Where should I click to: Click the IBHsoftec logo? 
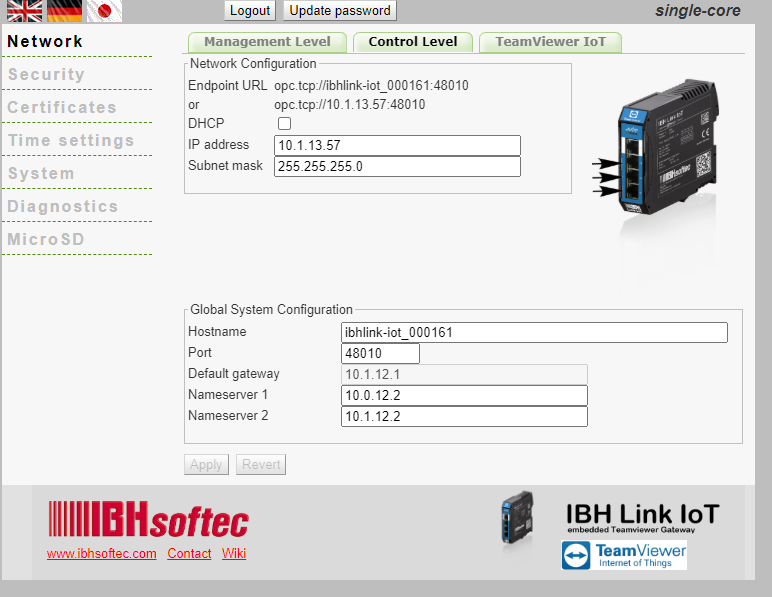coord(148,521)
